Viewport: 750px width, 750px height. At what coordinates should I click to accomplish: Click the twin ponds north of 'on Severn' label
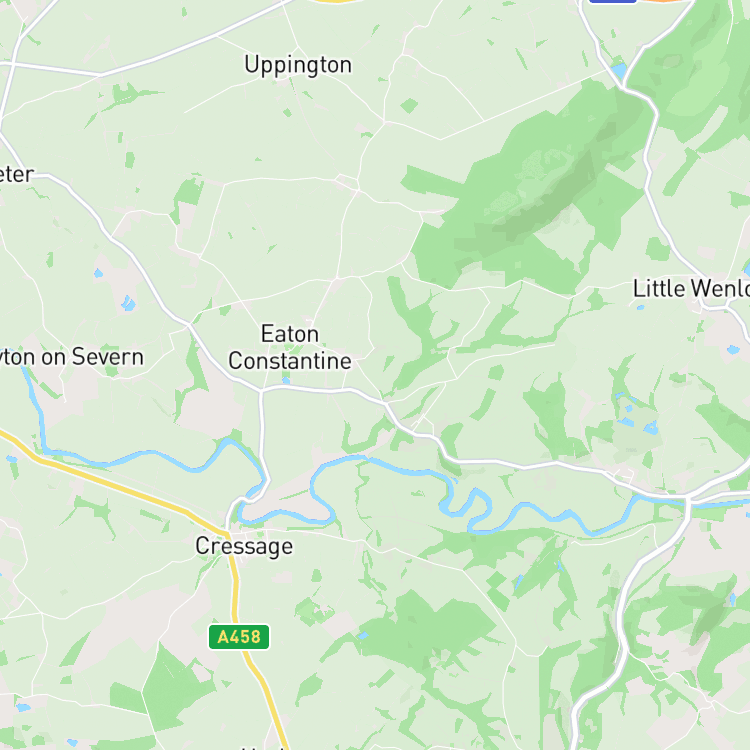pos(128,303)
